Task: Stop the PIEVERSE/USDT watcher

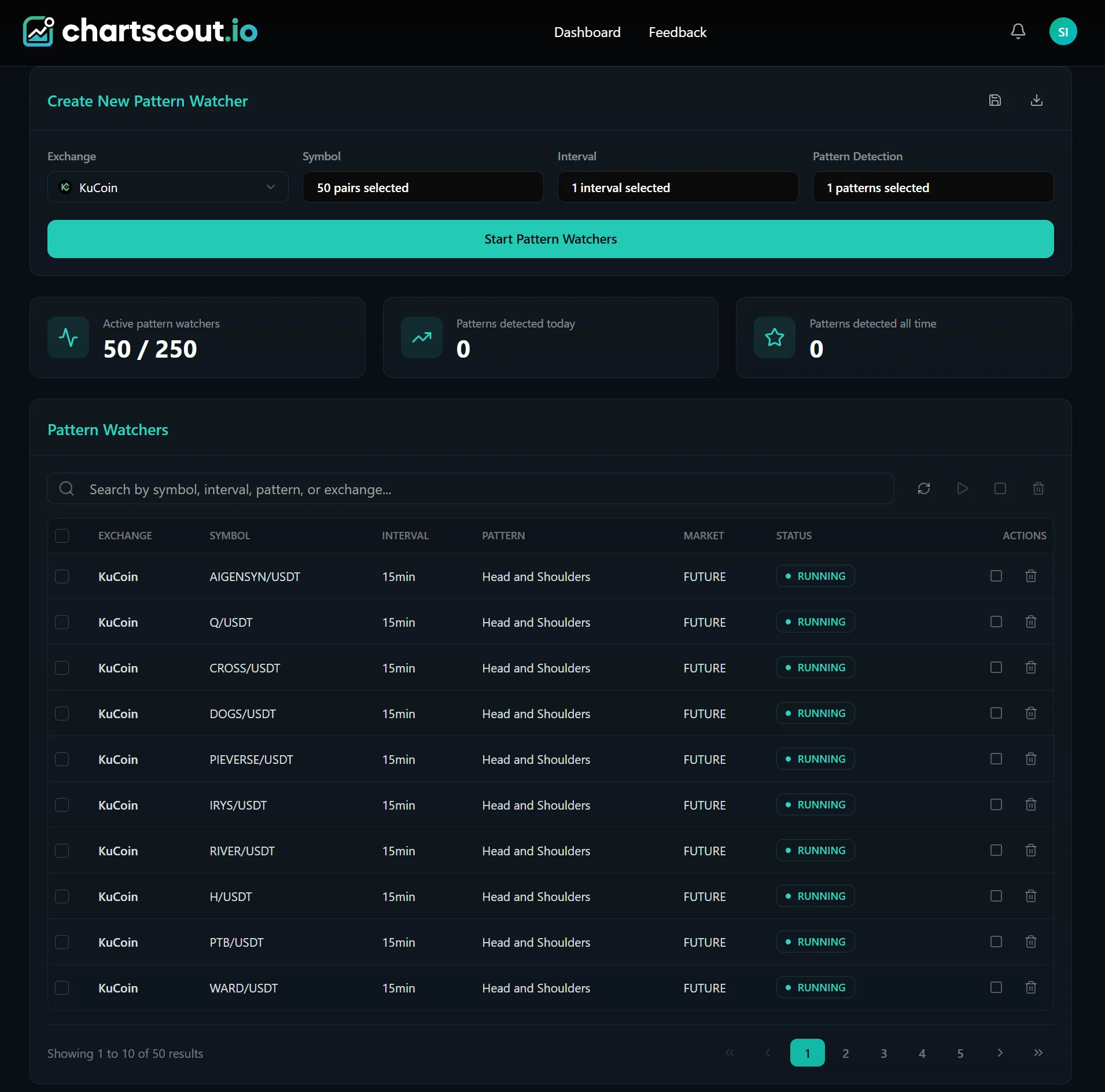Action: click(996, 759)
